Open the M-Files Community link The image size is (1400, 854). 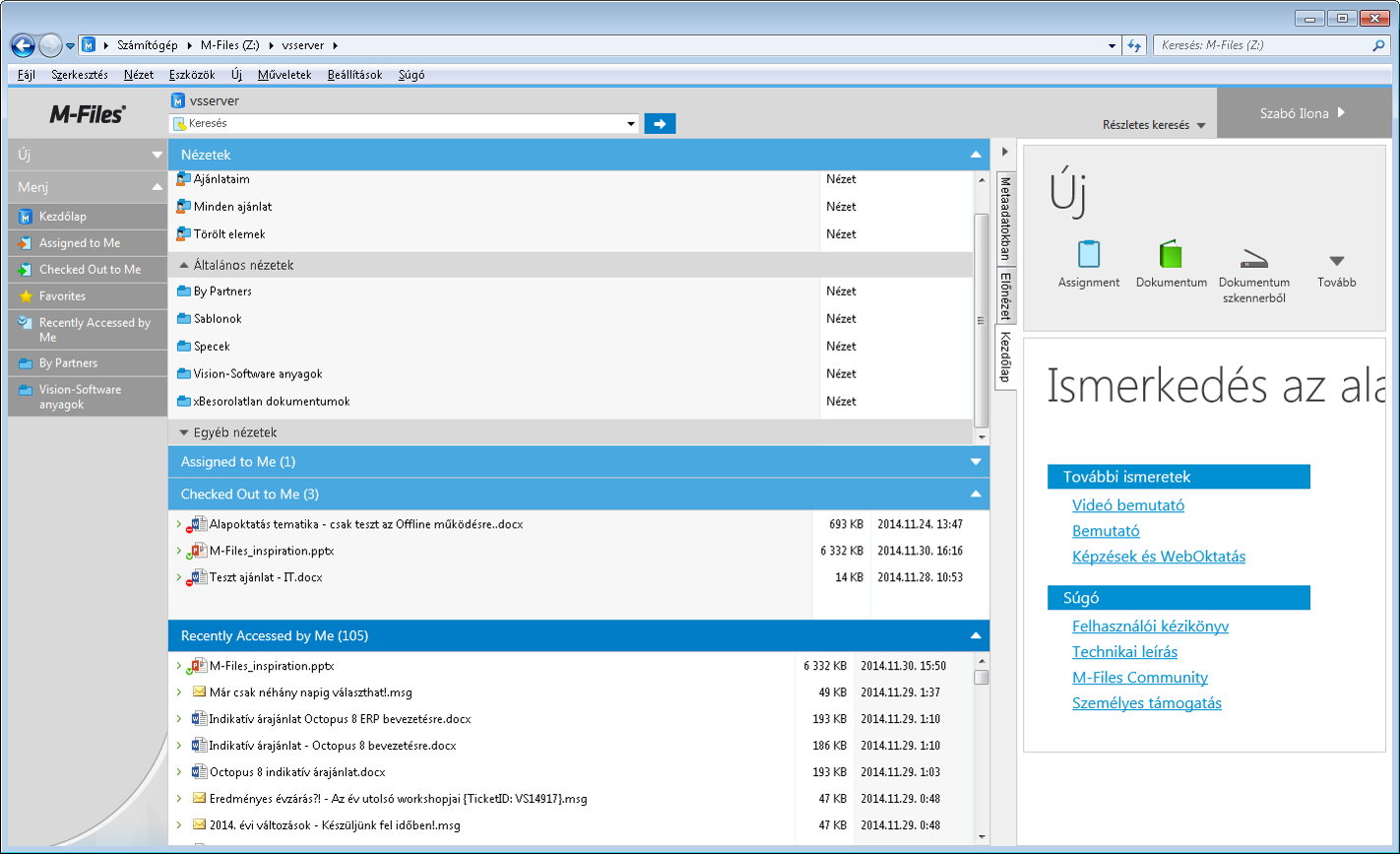point(1140,678)
